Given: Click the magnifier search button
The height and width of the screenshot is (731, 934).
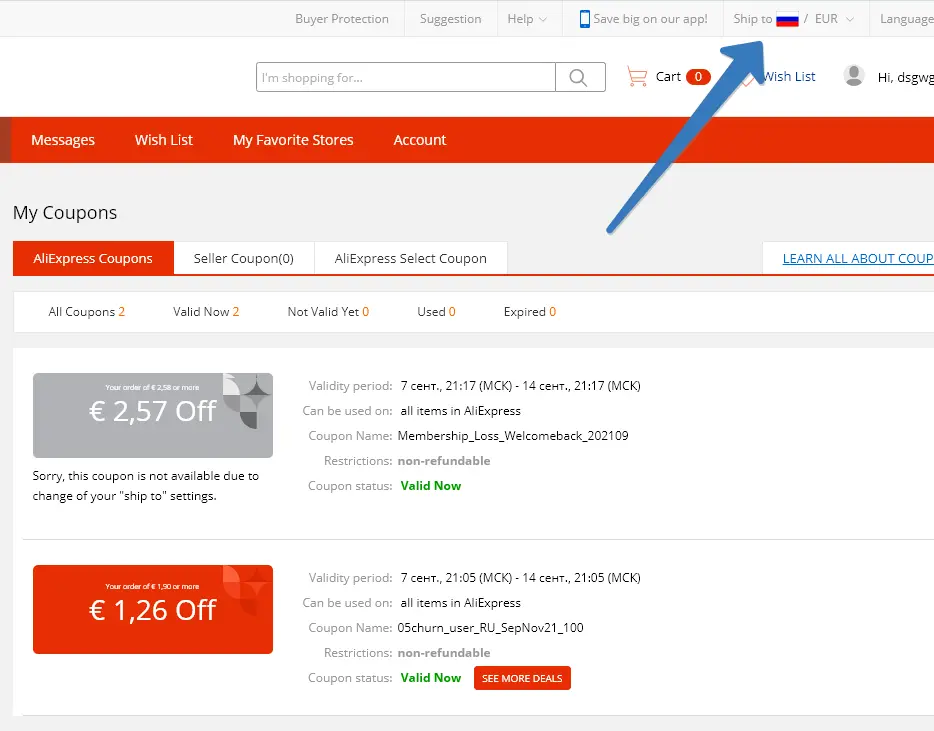Looking at the screenshot, I should point(580,77).
